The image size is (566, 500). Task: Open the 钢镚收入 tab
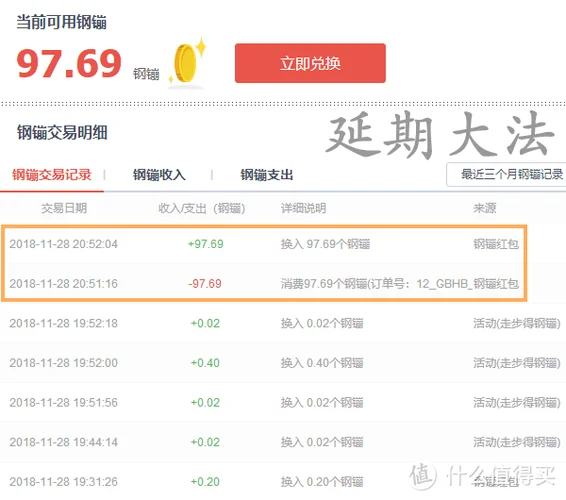(x=159, y=175)
